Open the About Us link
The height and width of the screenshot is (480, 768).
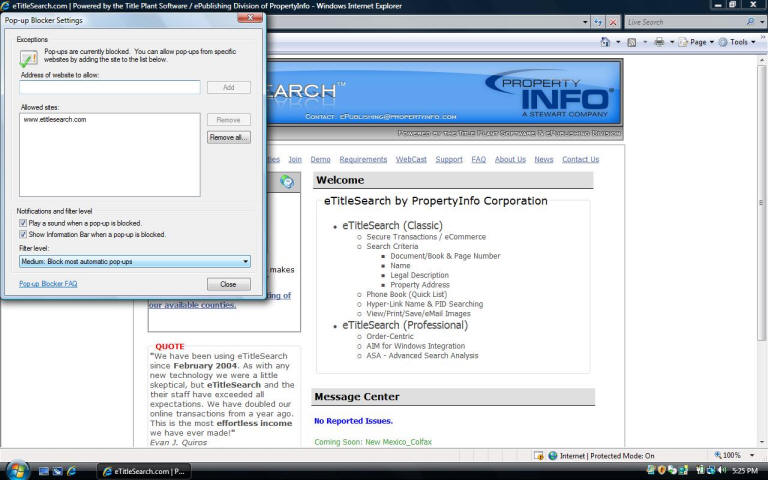[510, 160]
